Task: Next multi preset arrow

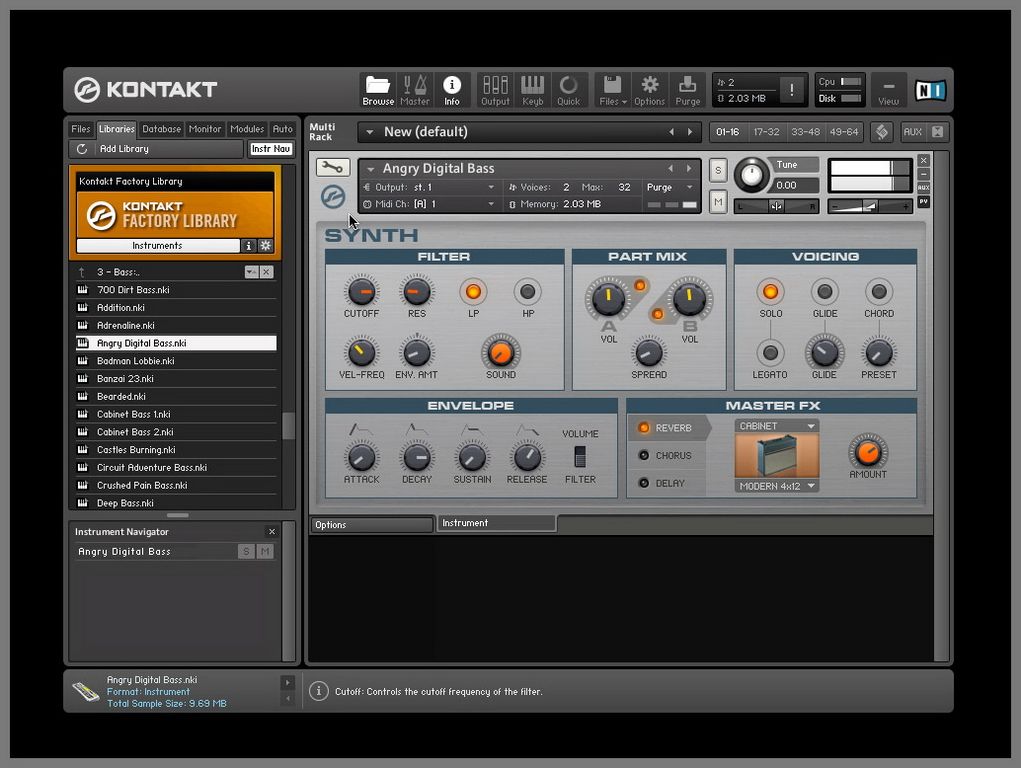Action: [x=690, y=132]
